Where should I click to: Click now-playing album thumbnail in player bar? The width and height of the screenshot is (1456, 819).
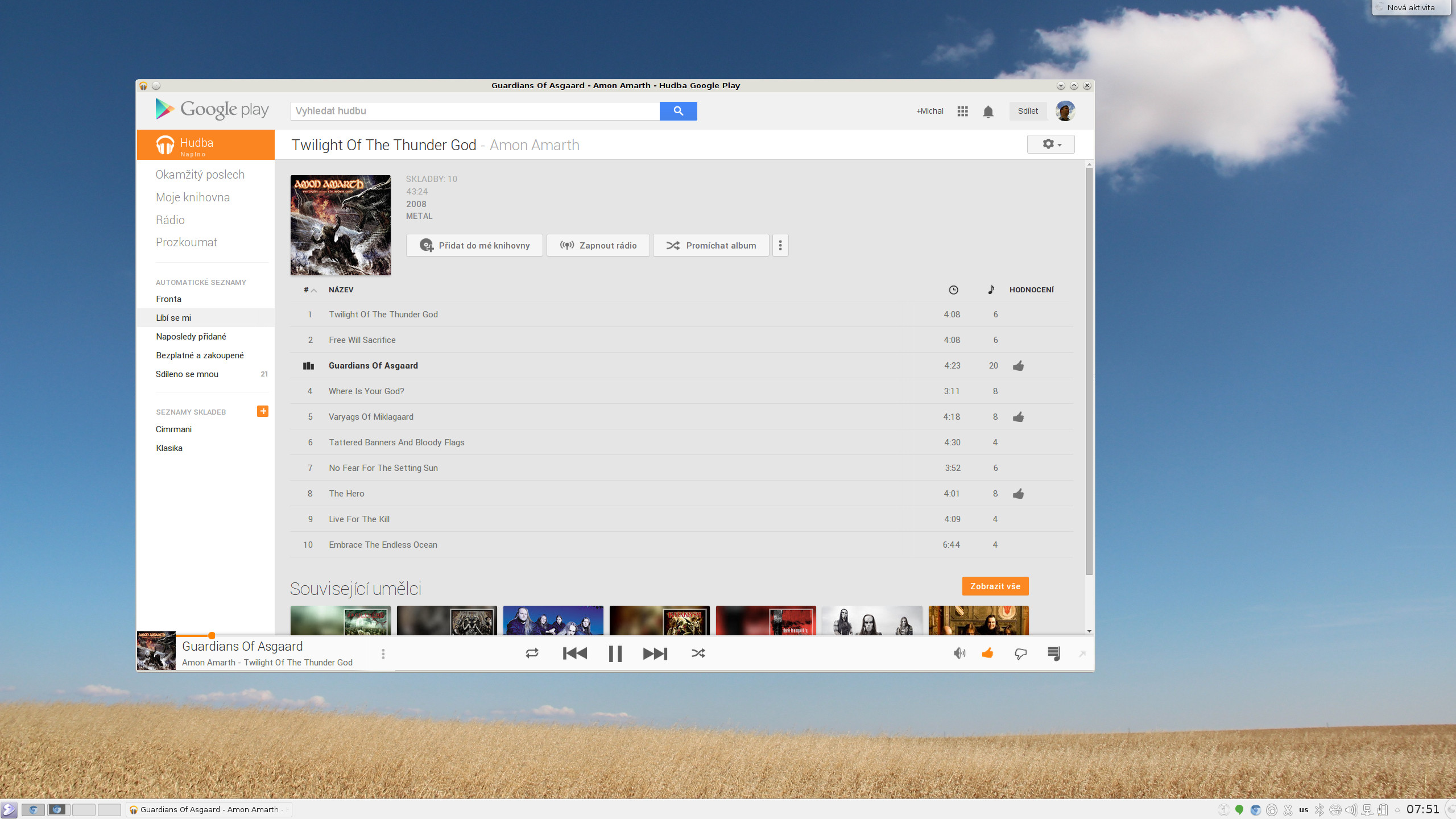[x=156, y=651]
